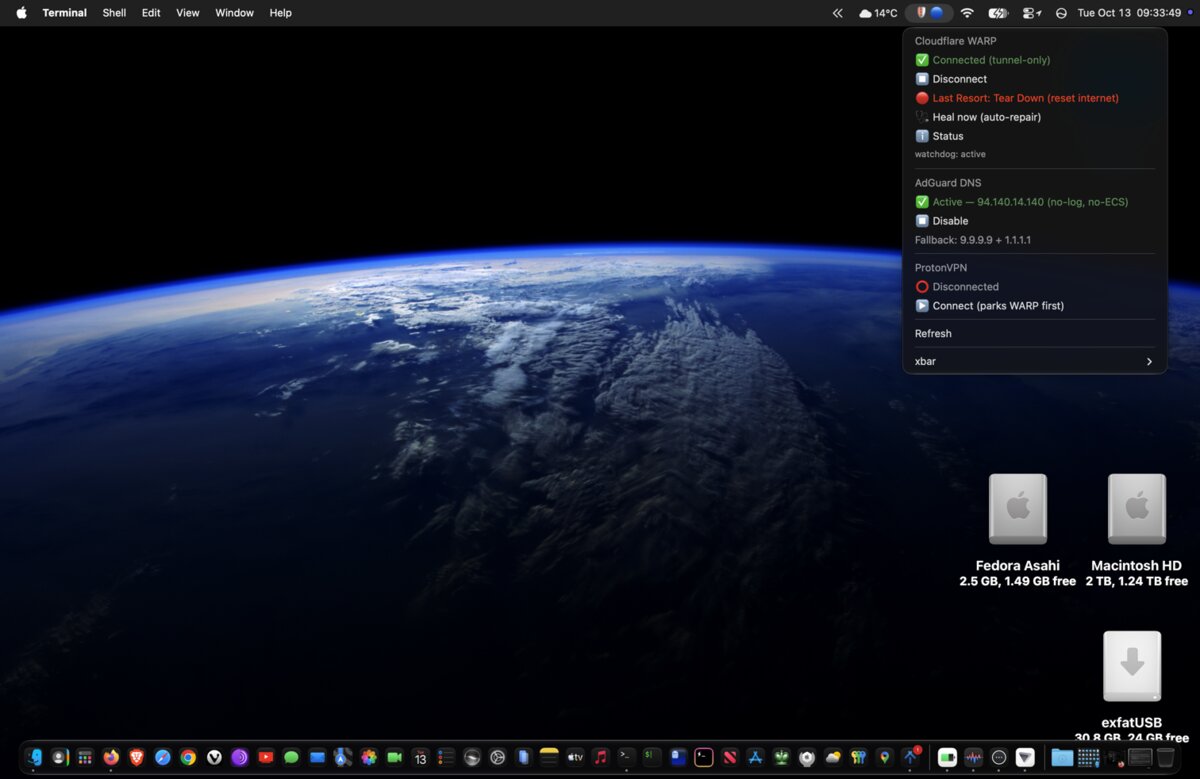Image resolution: width=1200 pixels, height=779 pixels.
Task: Open the Terminal app menu
Action: coord(65,13)
